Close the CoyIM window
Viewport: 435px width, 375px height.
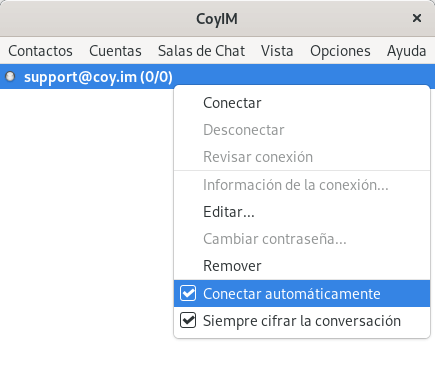point(417,18)
